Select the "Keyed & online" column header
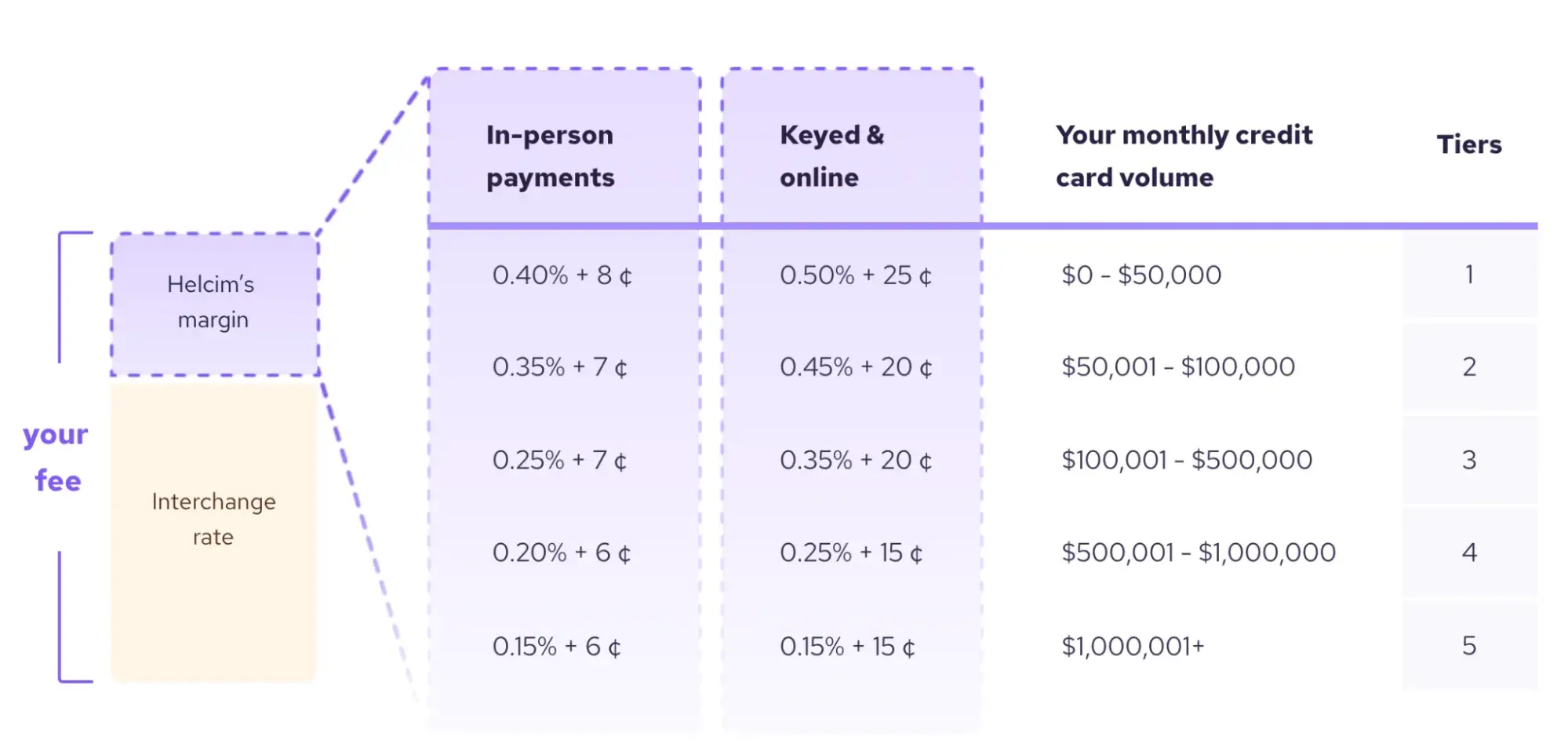 (x=831, y=155)
